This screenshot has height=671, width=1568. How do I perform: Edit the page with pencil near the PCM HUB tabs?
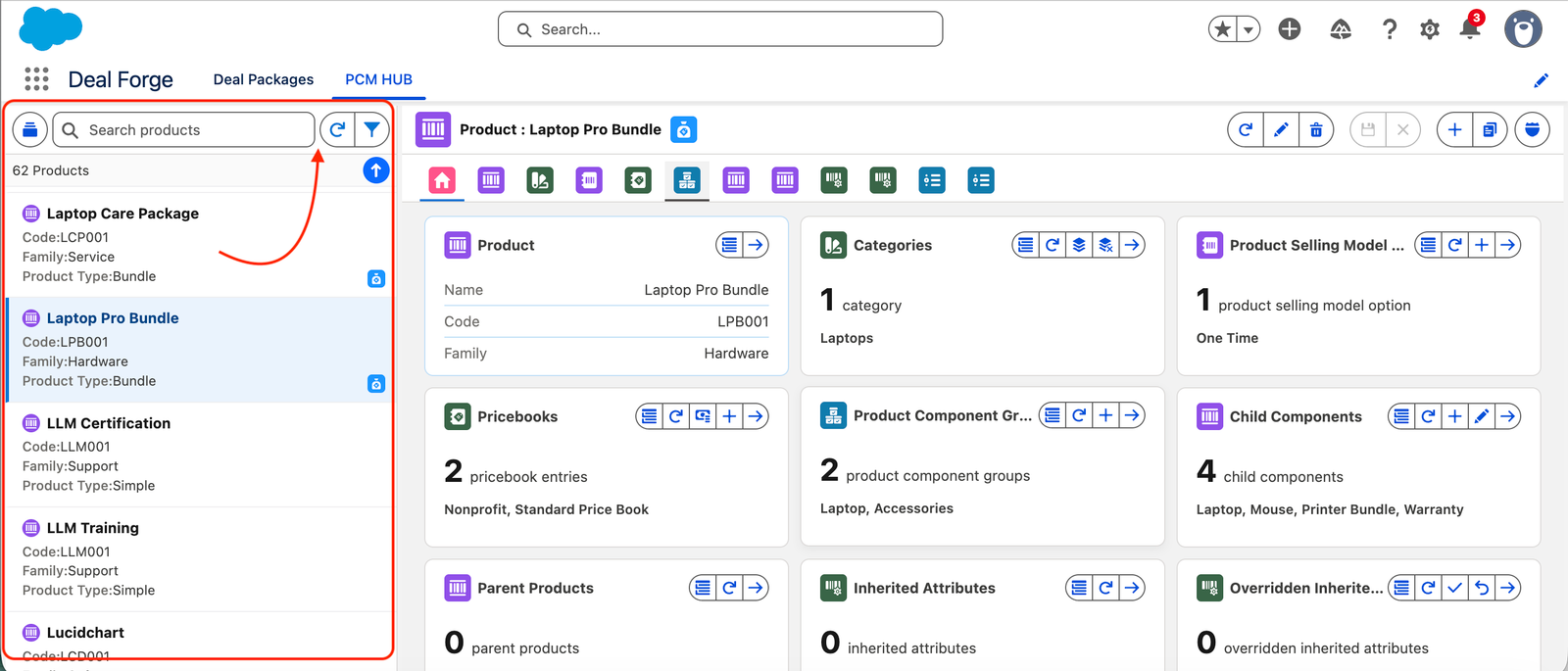[x=1541, y=80]
